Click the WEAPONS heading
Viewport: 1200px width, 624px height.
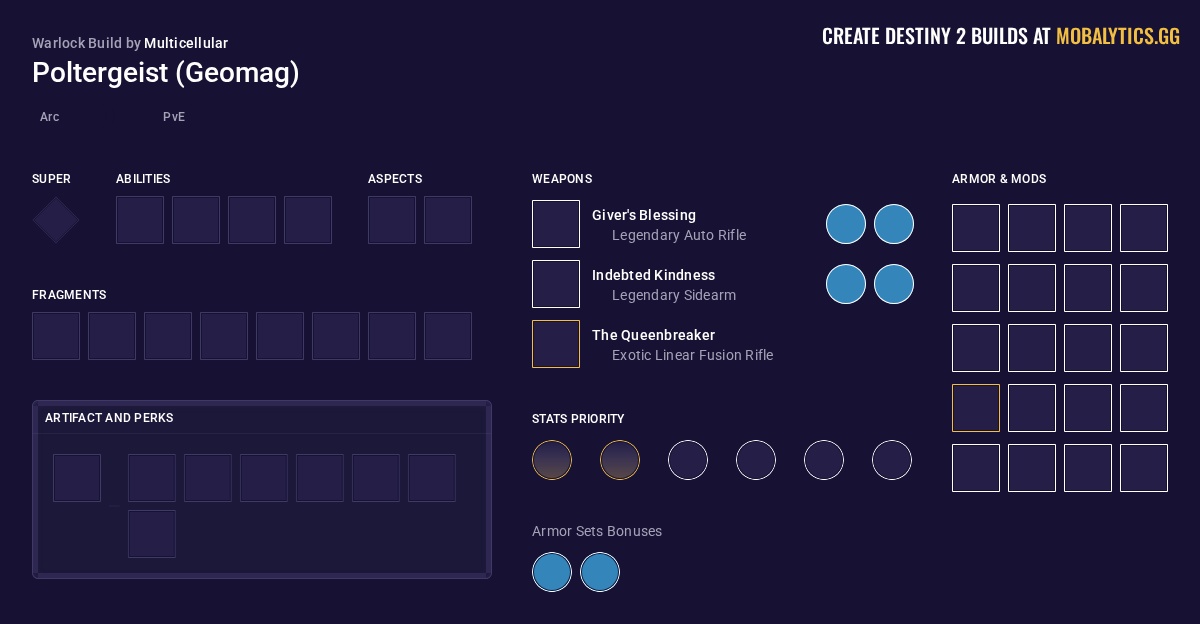[x=562, y=179]
